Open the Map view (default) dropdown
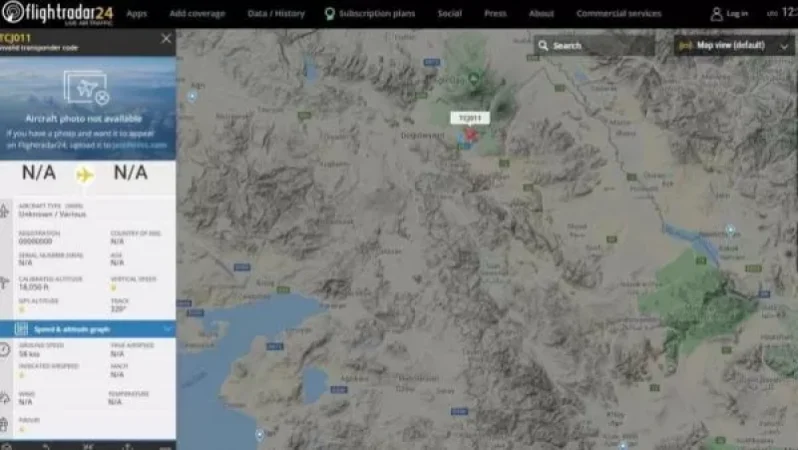The height and width of the screenshot is (450, 798). point(735,45)
